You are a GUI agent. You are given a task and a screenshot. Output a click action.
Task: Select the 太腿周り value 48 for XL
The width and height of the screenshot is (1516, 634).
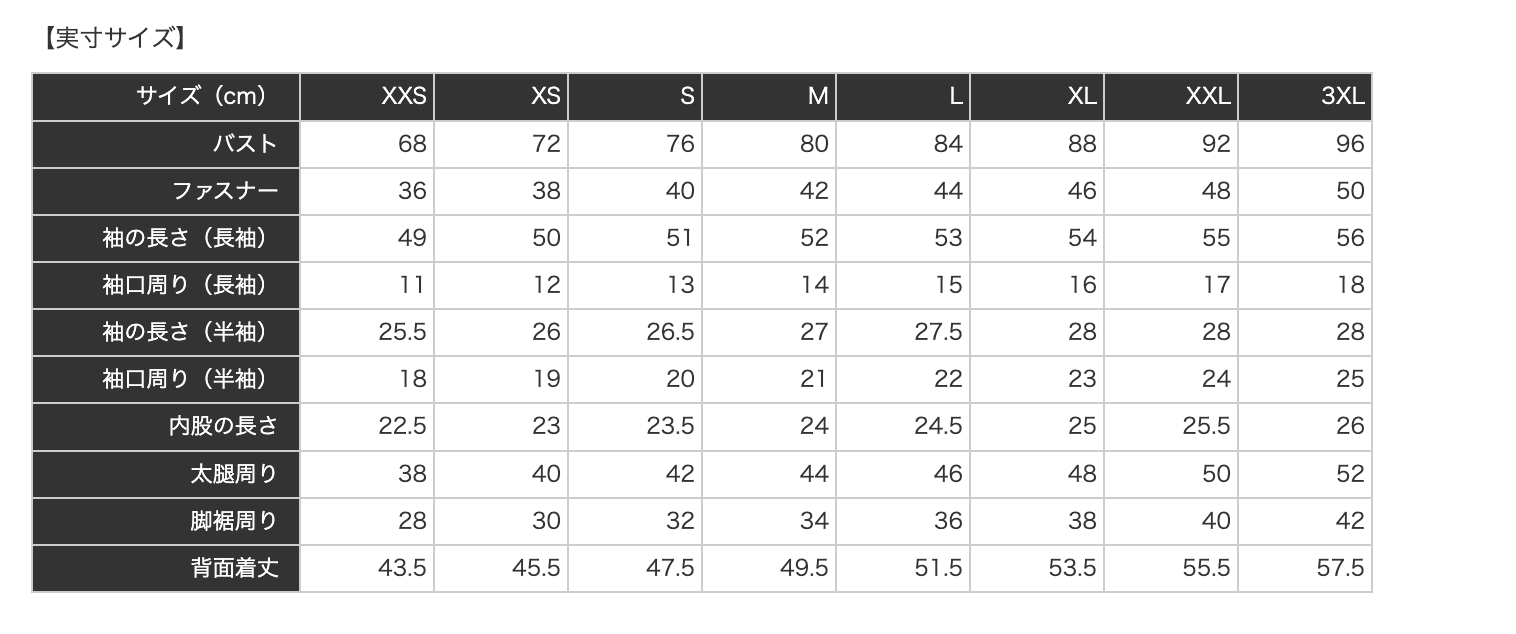[x=1082, y=474]
